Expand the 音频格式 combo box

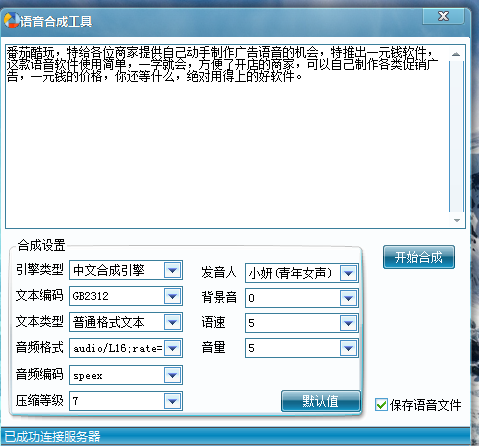coord(173,348)
